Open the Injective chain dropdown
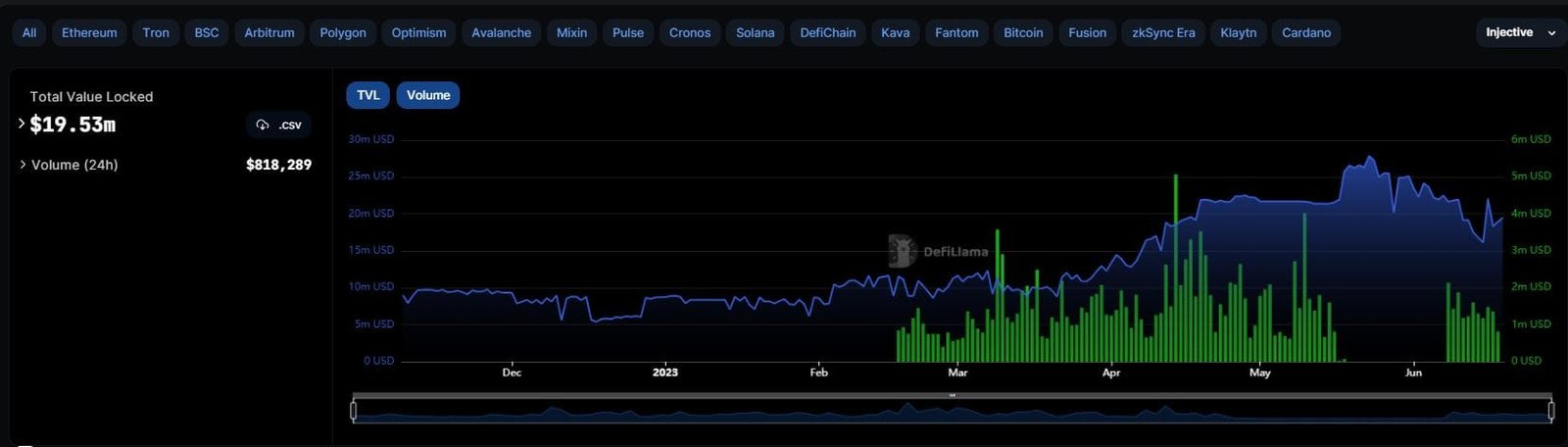The image size is (1568, 447). (1520, 32)
